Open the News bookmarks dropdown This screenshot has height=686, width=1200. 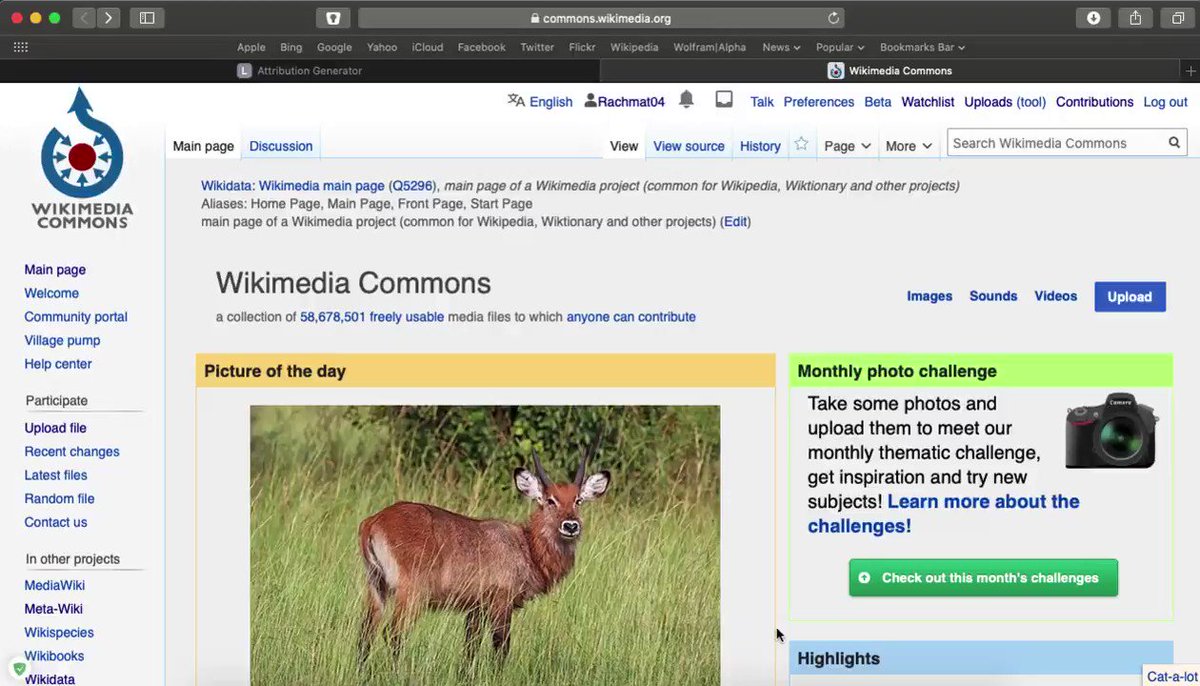tap(781, 47)
